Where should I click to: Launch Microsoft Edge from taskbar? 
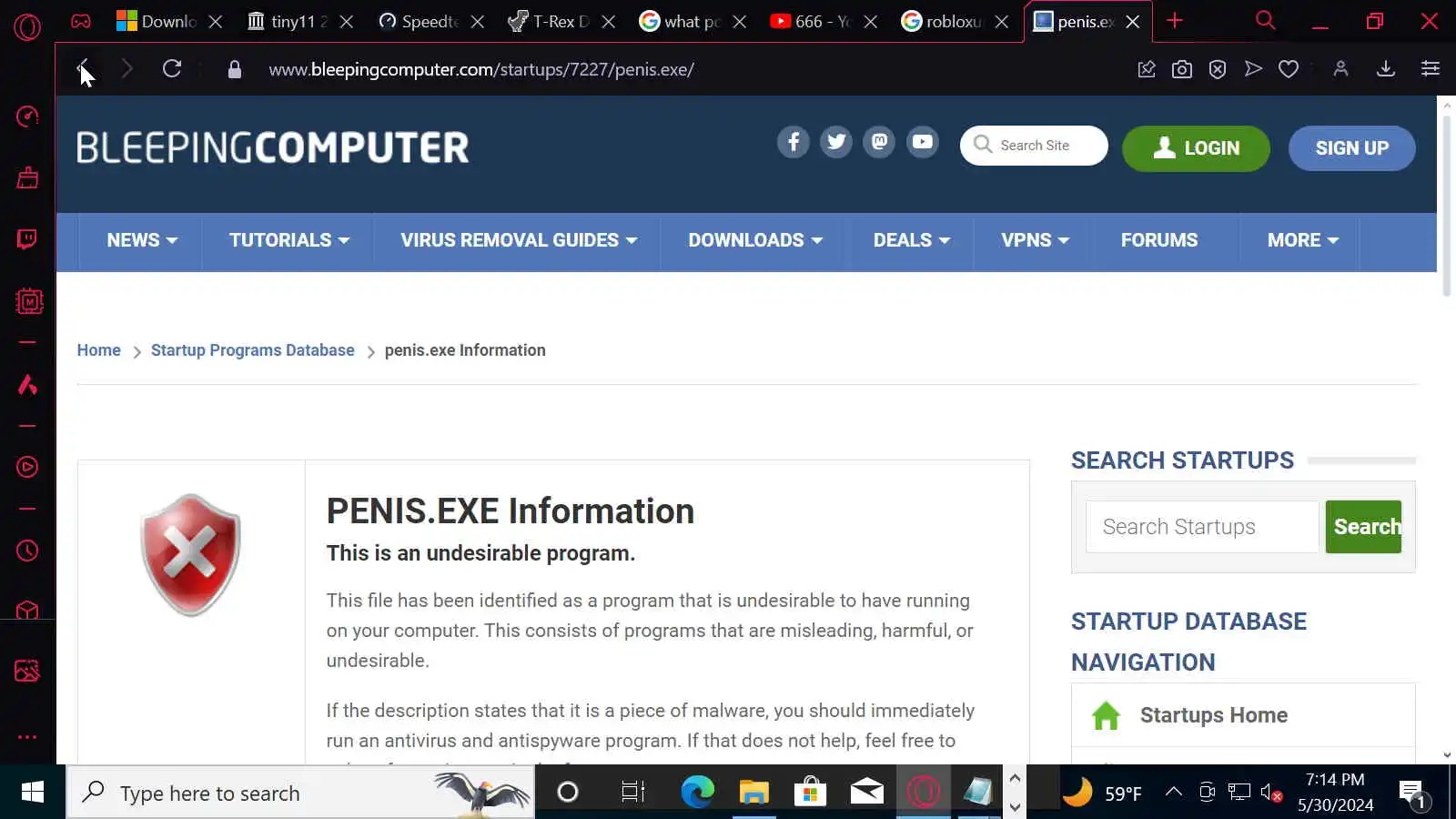coord(698,793)
